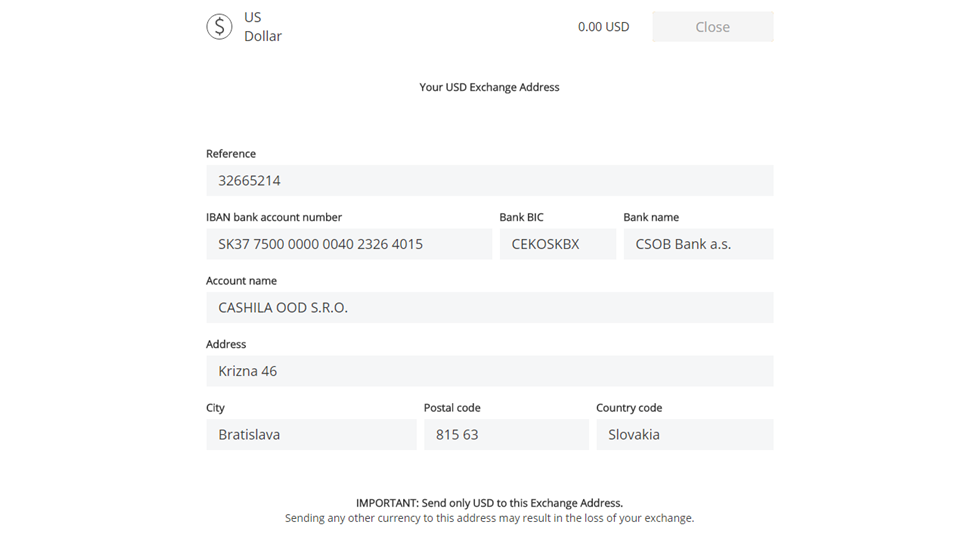The image size is (962, 540).
Task: Select the Account name field CASHILA OOD
Action: point(490,307)
